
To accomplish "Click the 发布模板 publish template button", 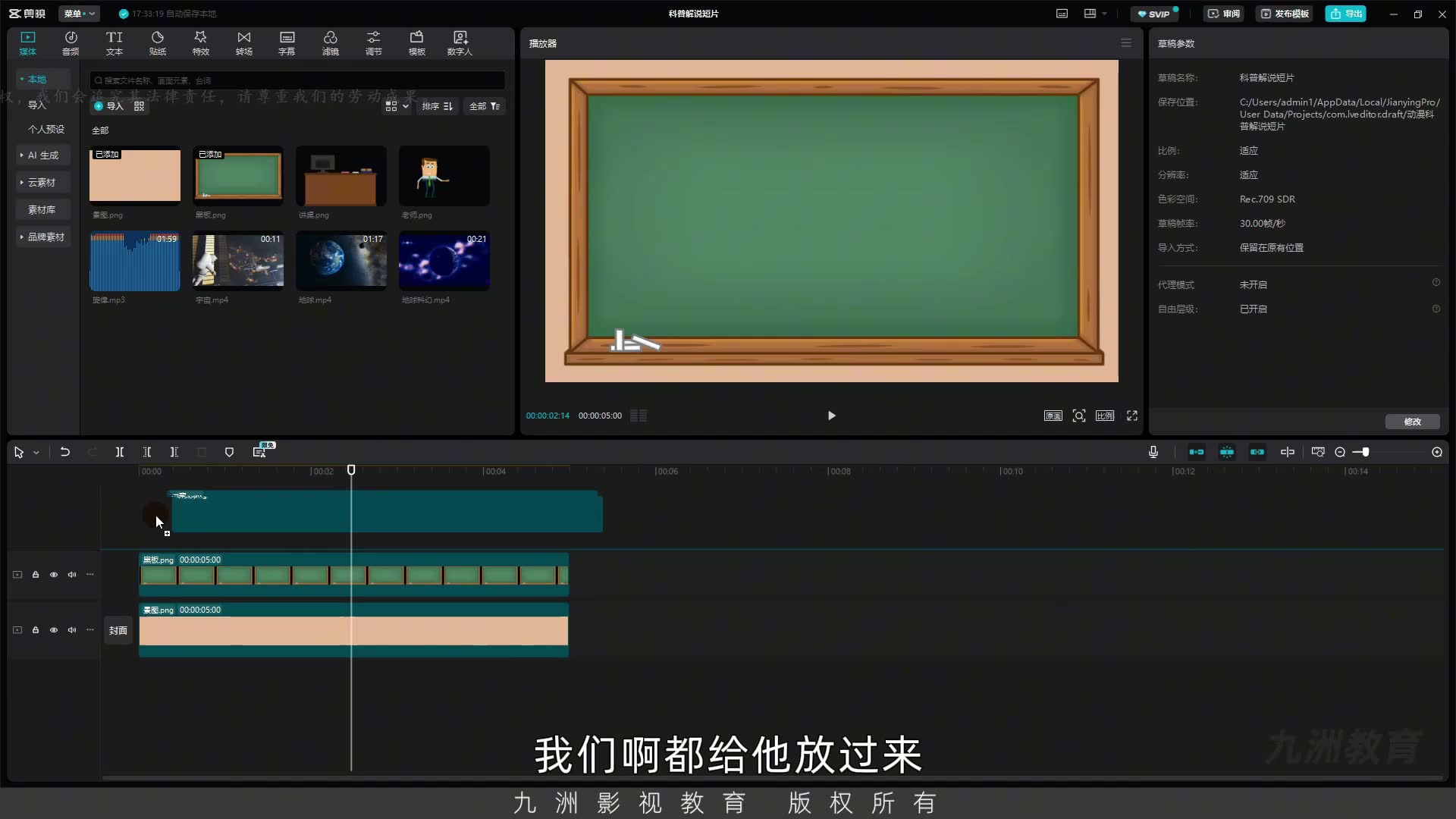I will pos(1285,14).
